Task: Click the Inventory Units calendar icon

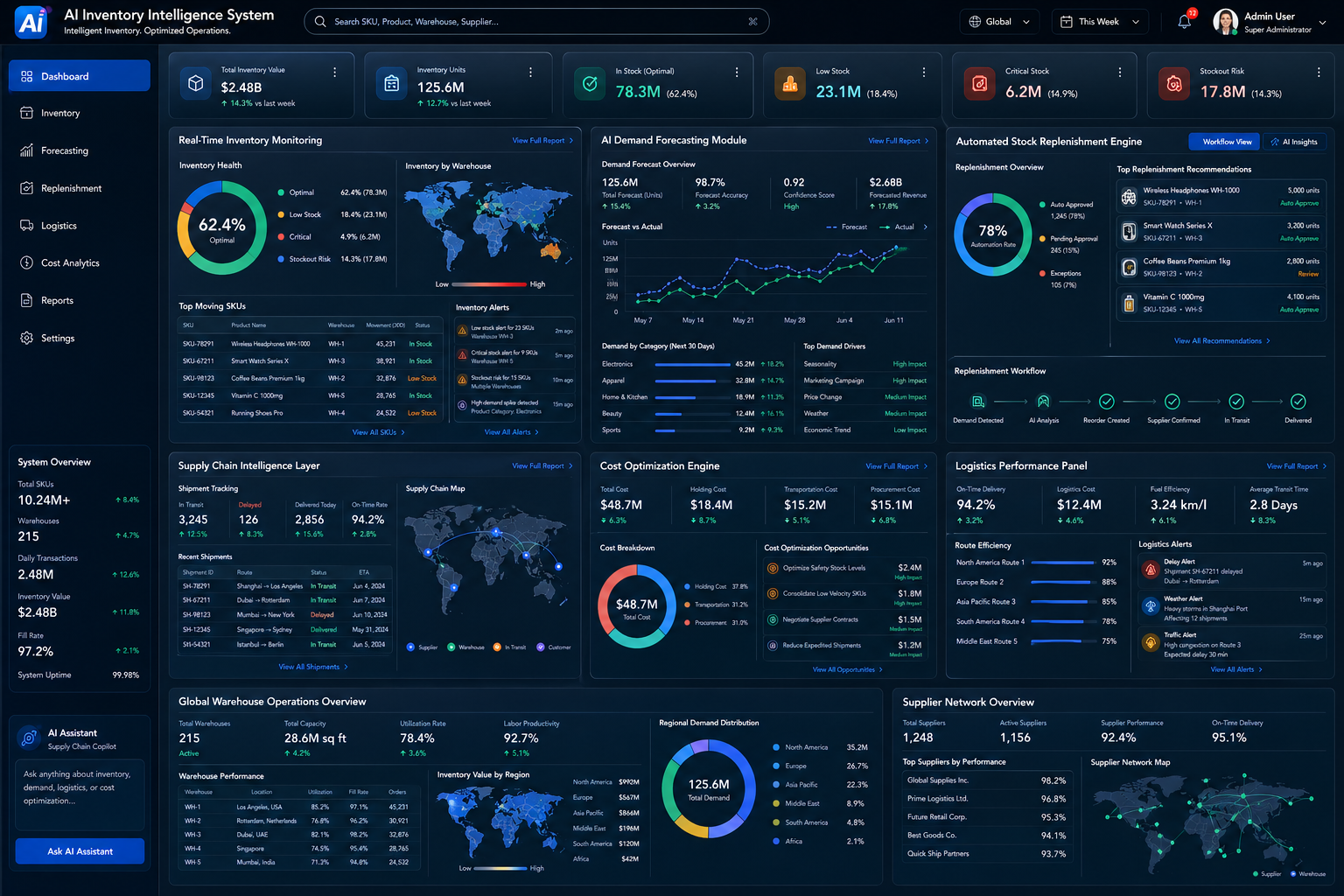Action: [392, 83]
